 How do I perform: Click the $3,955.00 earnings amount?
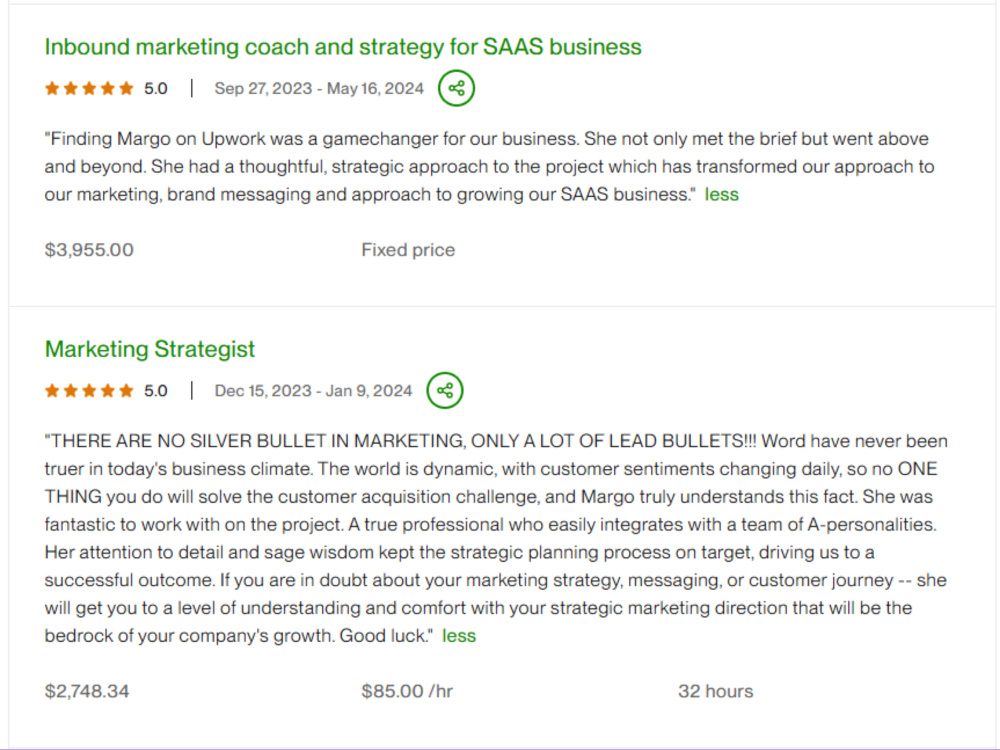click(x=89, y=250)
